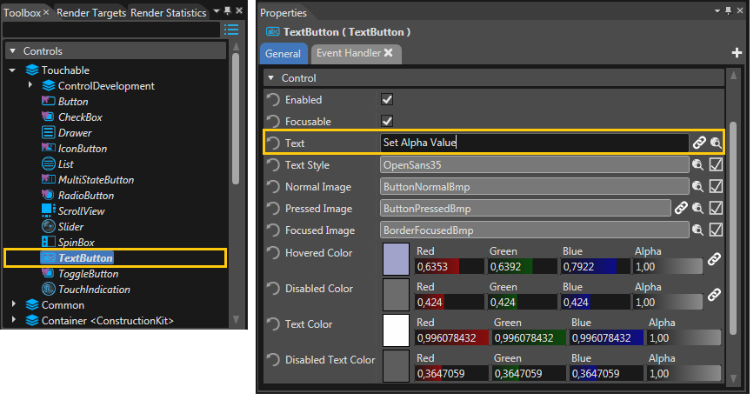
Task: Select the Button control icon in Toolbox
Action: tap(48, 101)
